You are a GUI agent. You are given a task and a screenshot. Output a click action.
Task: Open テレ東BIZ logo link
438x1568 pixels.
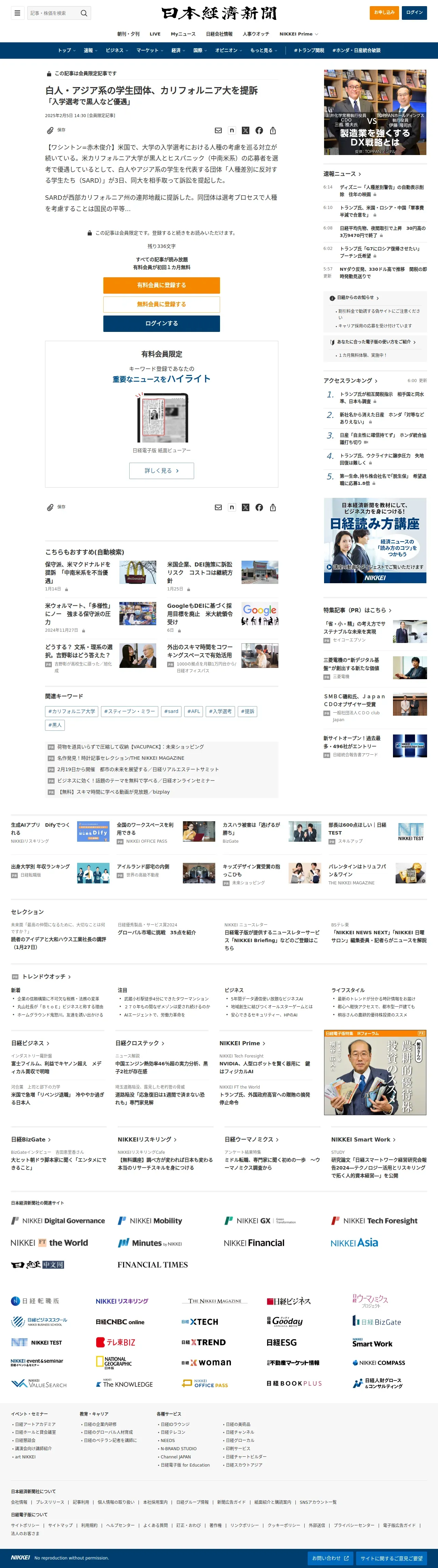tap(116, 1342)
